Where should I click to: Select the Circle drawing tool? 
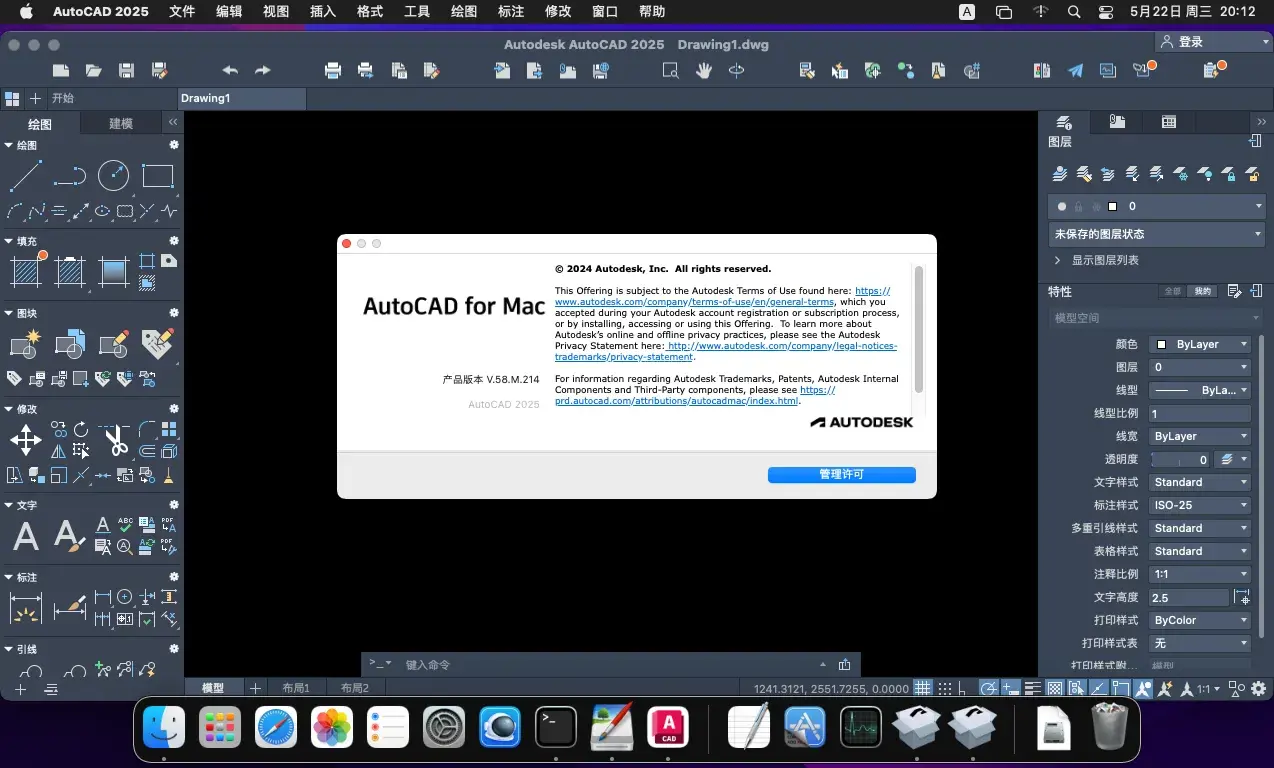113,177
